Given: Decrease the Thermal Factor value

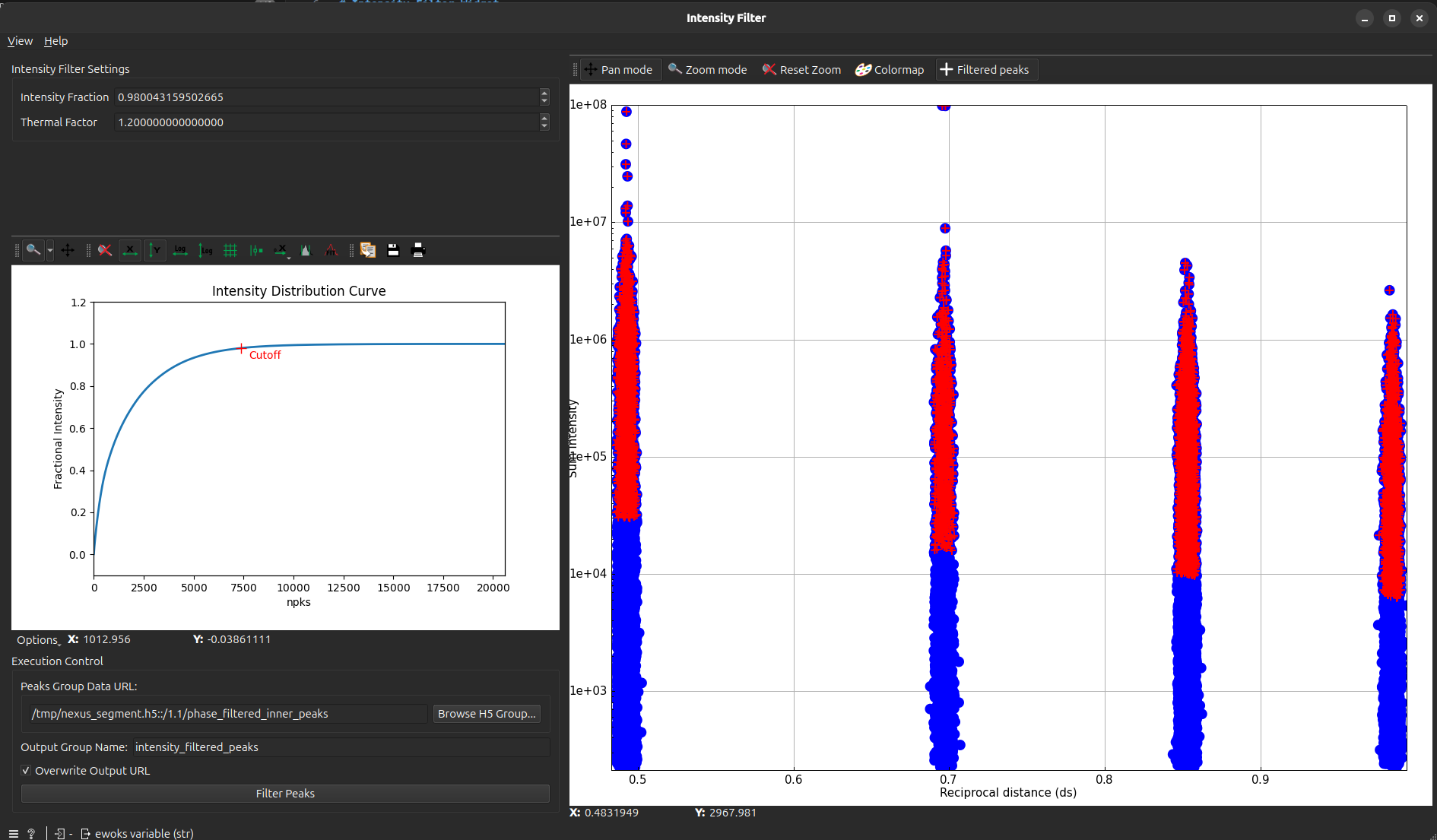Looking at the screenshot, I should click(x=544, y=126).
